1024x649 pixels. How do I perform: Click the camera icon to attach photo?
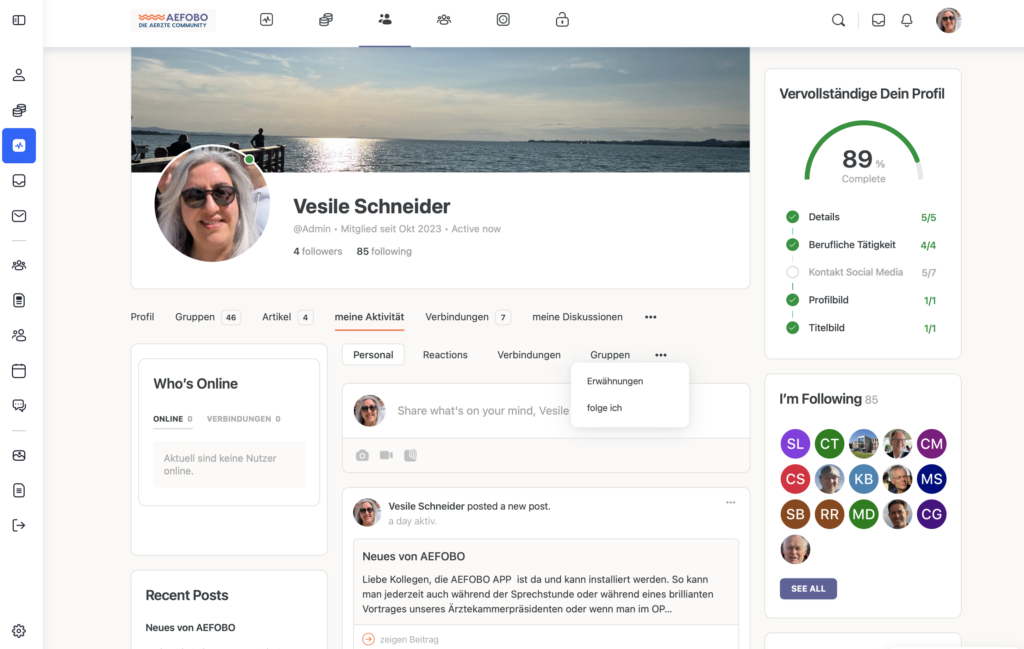tap(362, 456)
